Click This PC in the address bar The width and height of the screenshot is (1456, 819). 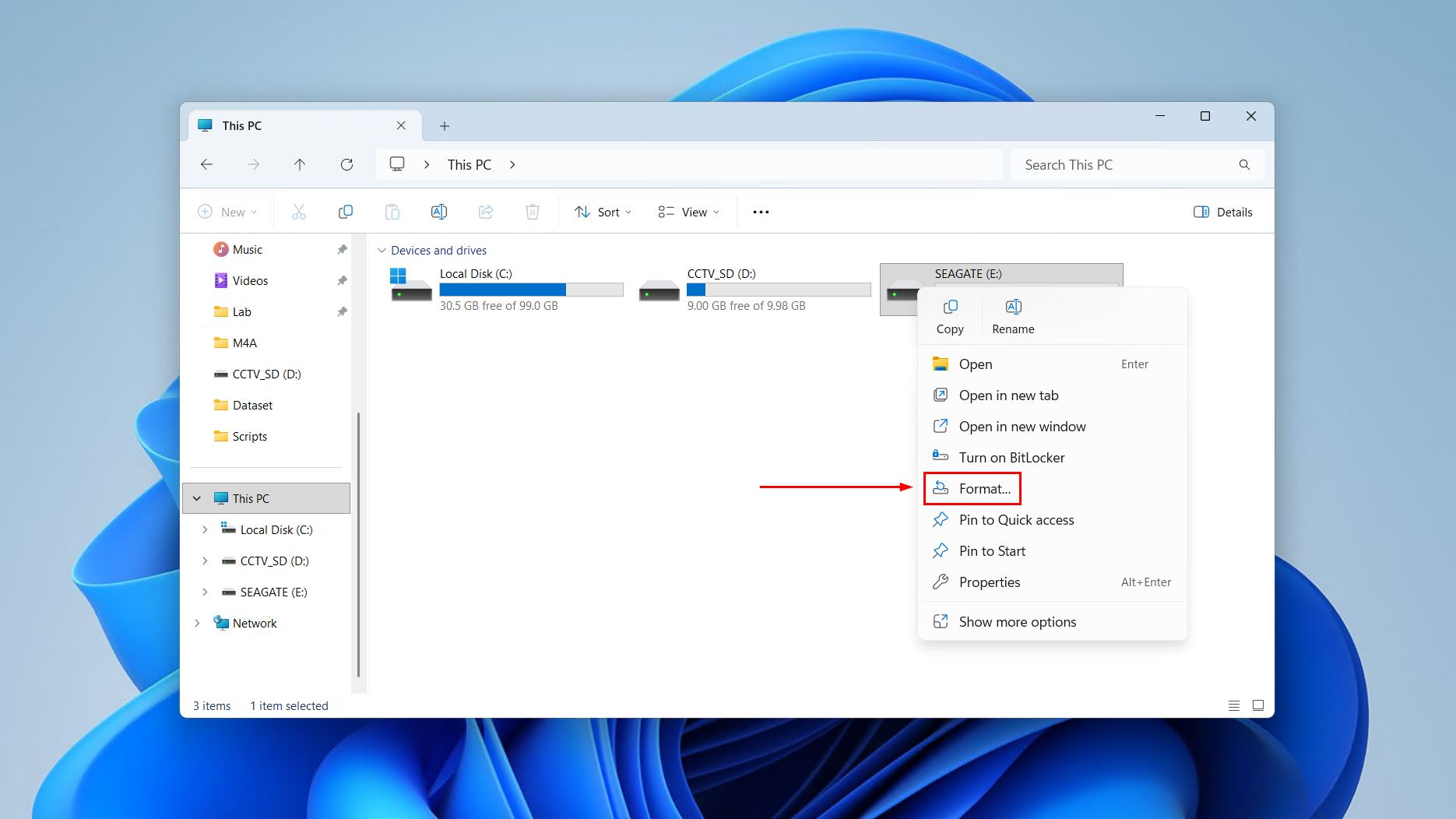tap(469, 164)
